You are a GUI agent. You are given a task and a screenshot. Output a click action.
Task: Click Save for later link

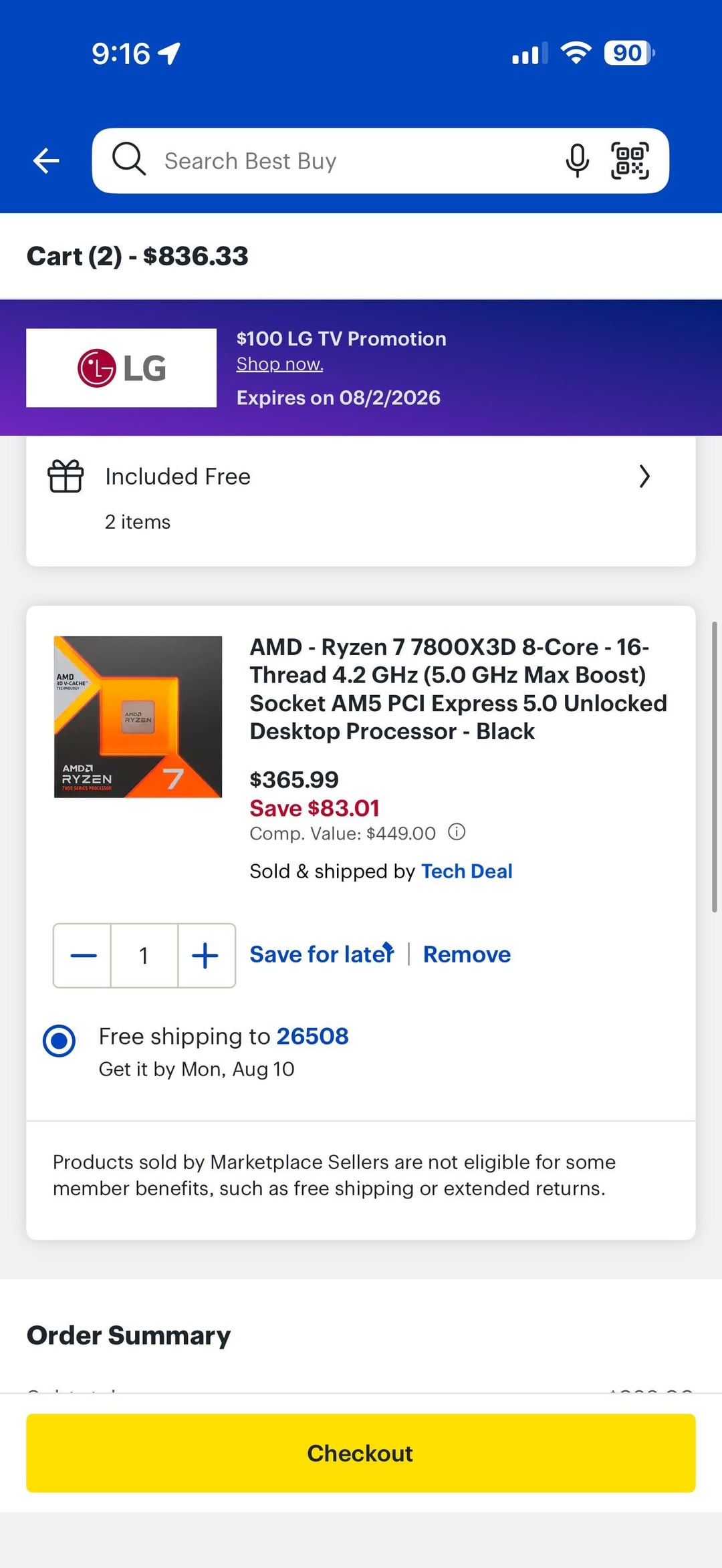tap(322, 954)
